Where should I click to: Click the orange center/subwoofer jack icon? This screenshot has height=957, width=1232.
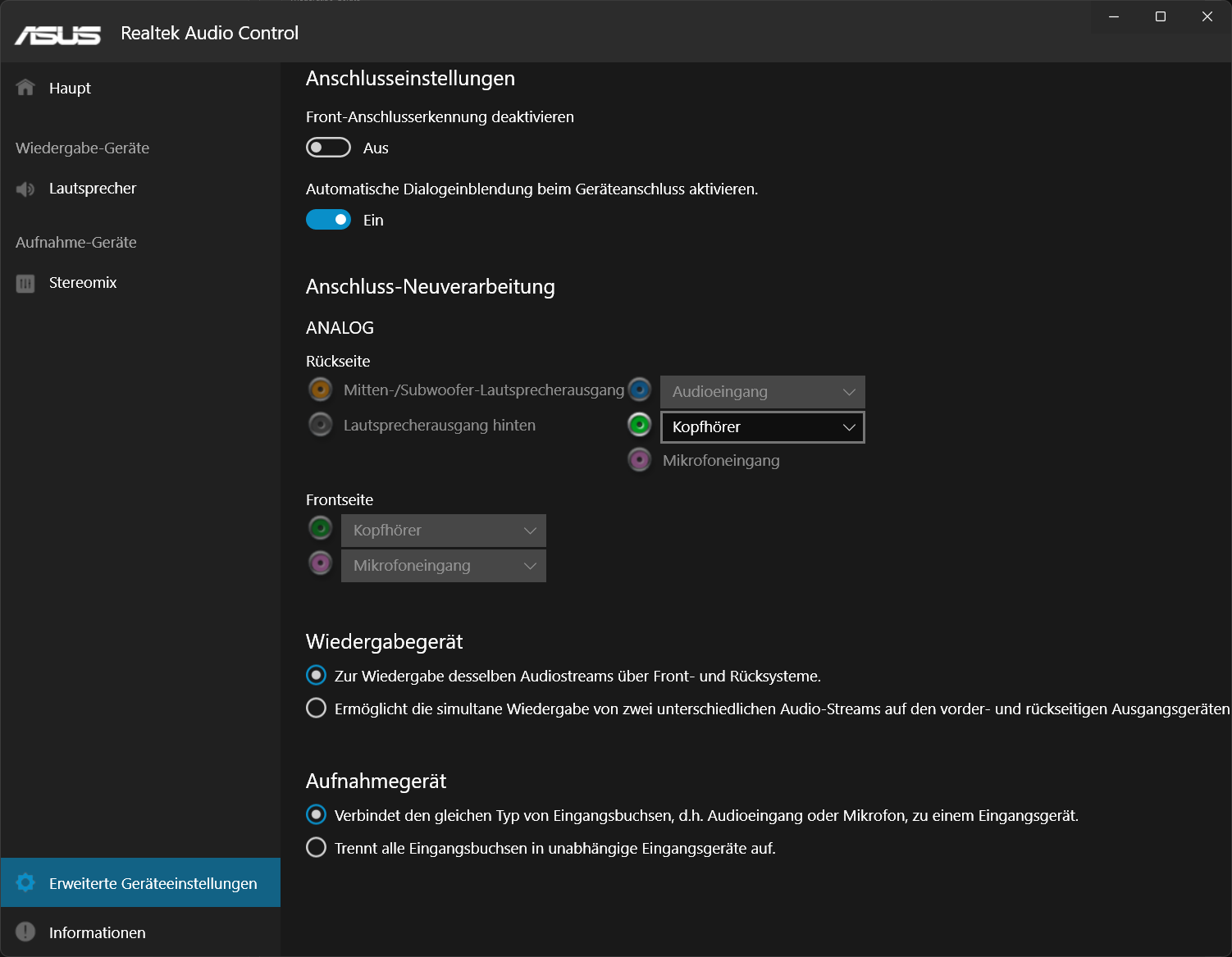click(x=320, y=390)
